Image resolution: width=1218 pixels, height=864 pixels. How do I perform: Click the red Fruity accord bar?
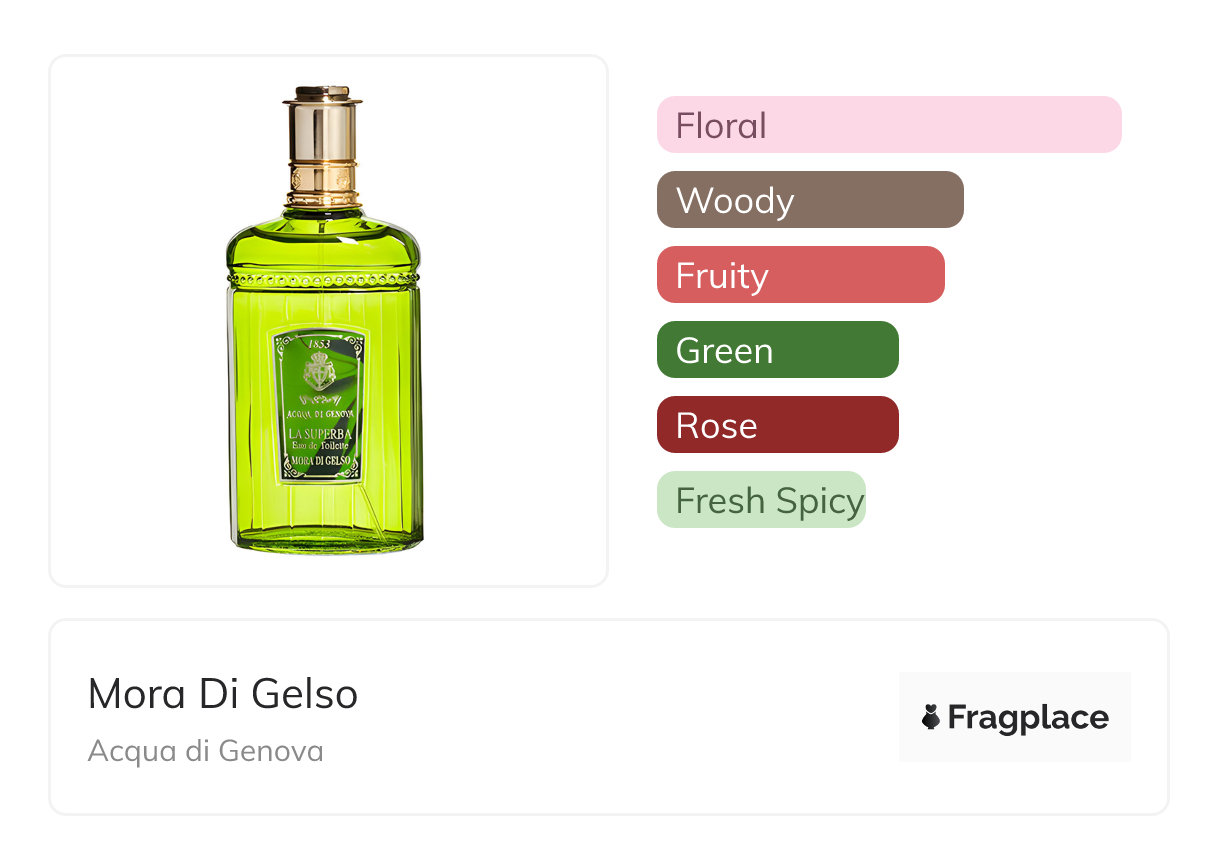(x=800, y=275)
